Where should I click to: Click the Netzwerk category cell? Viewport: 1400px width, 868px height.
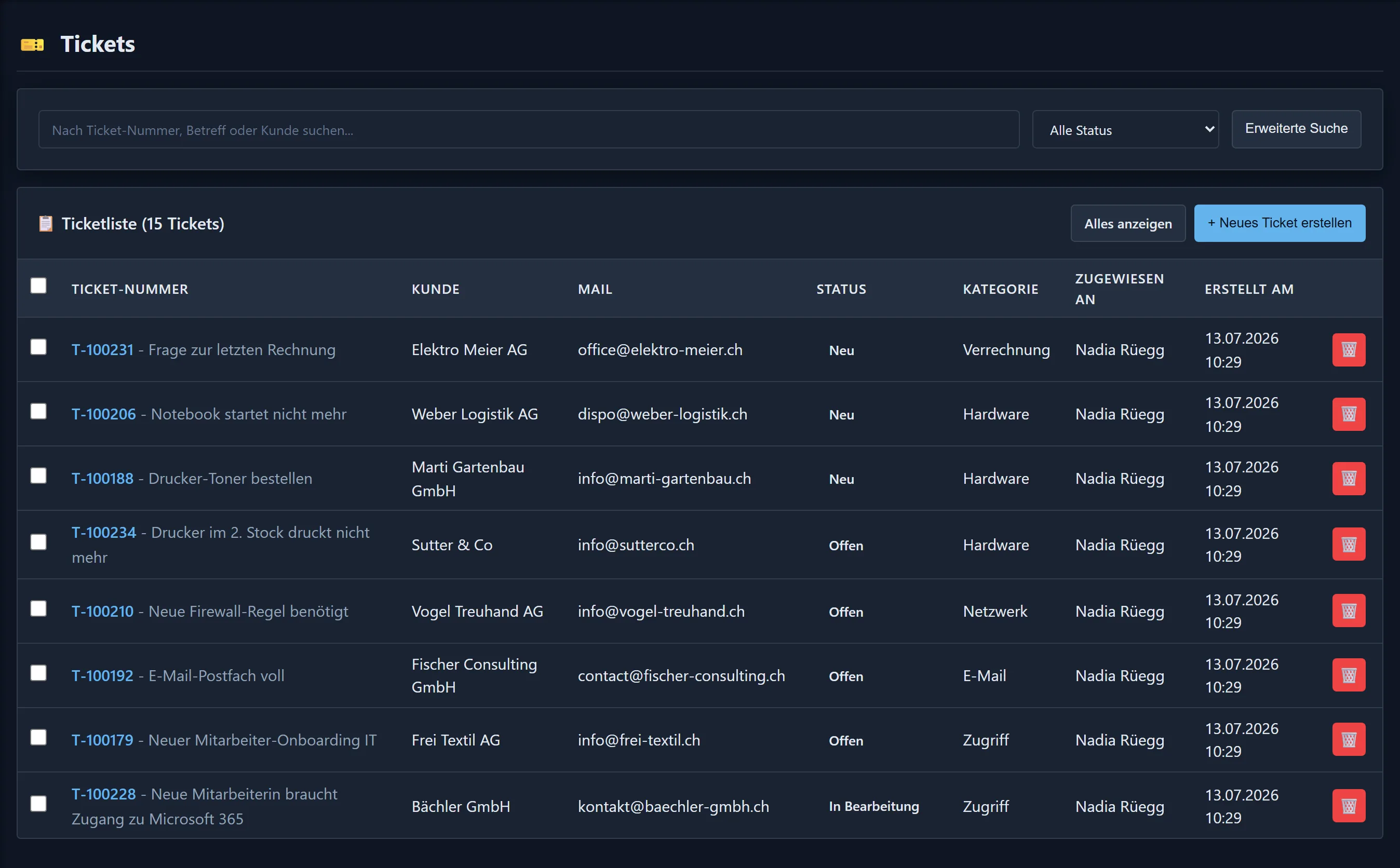tap(994, 612)
